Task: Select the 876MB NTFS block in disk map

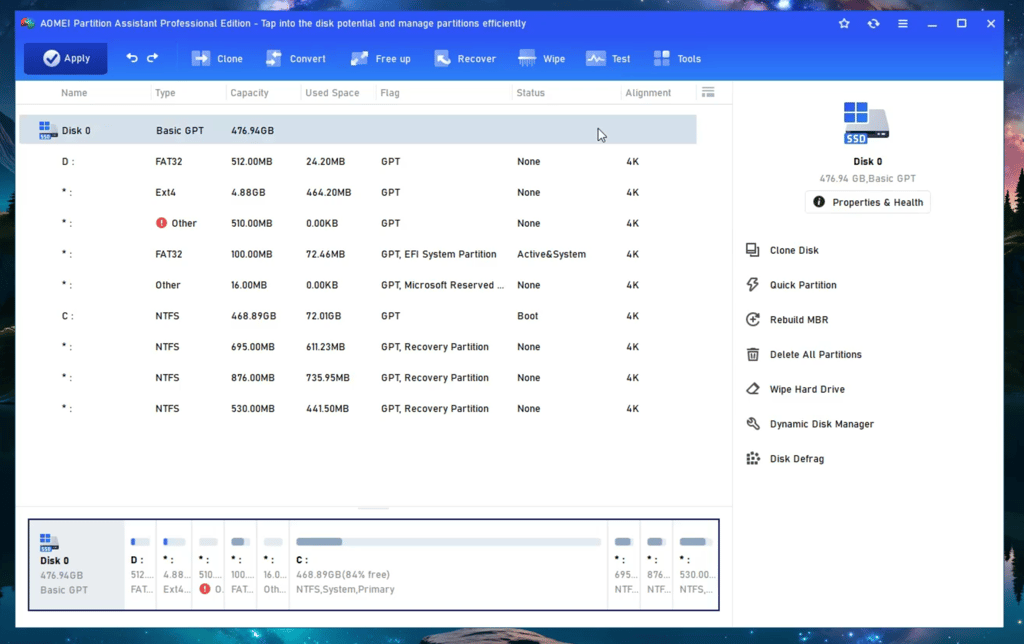Action: coord(657,565)
